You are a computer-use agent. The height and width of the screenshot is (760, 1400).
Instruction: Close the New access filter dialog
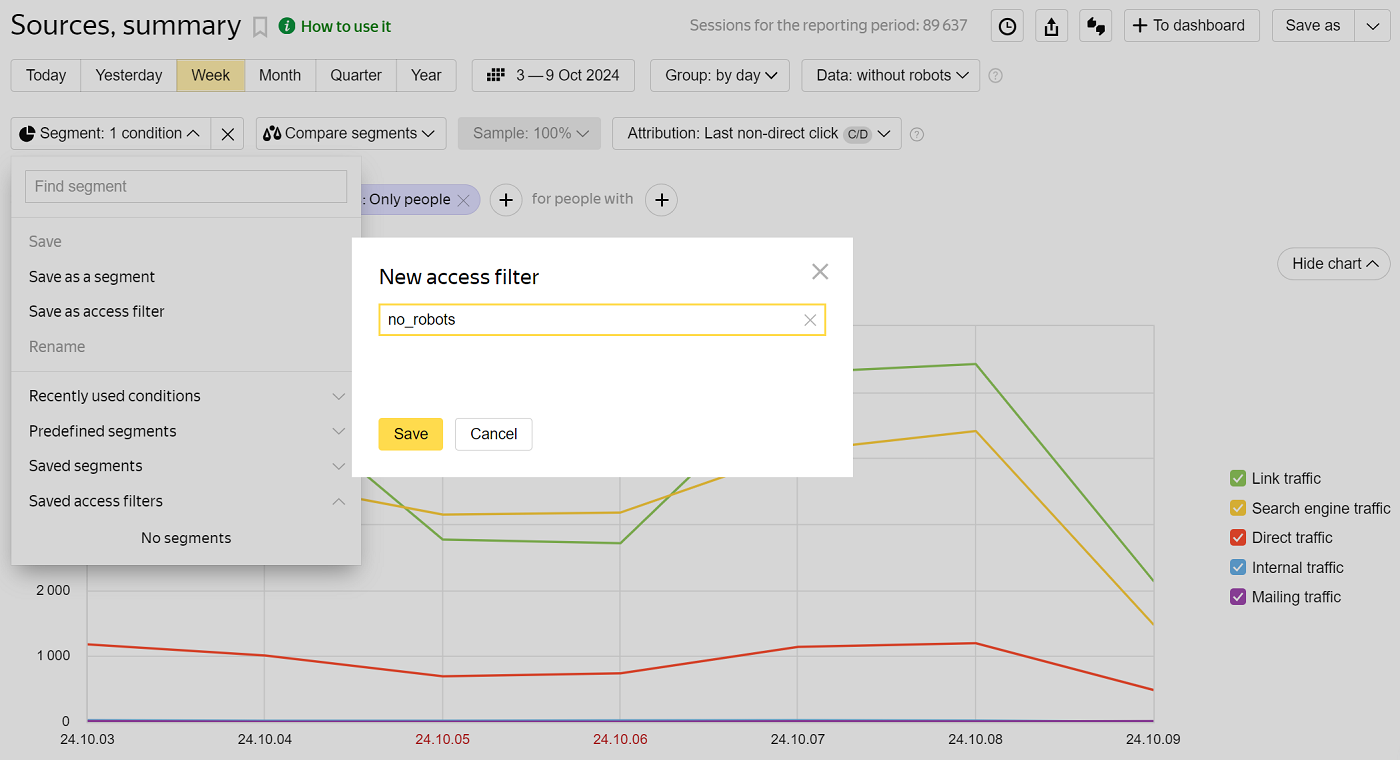click(x=820, y=272)
